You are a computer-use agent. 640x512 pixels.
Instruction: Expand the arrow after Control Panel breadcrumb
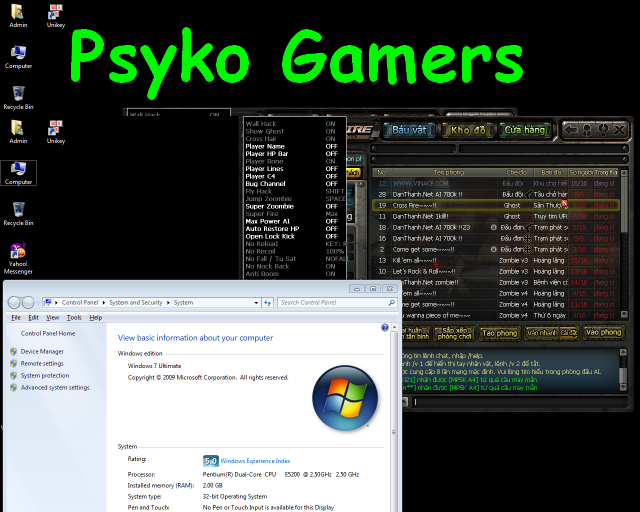(104, 303)
